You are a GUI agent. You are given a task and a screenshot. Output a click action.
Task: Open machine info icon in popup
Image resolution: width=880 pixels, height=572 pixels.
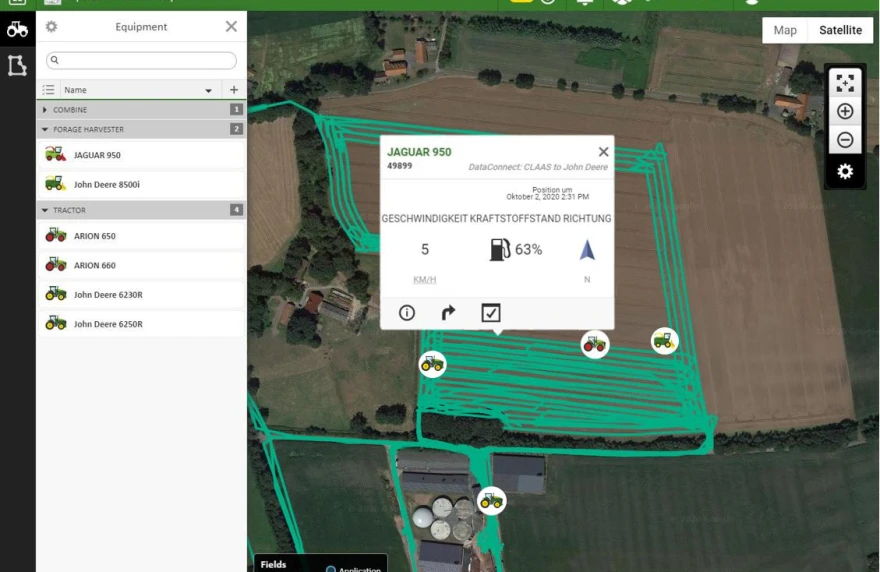407,313
